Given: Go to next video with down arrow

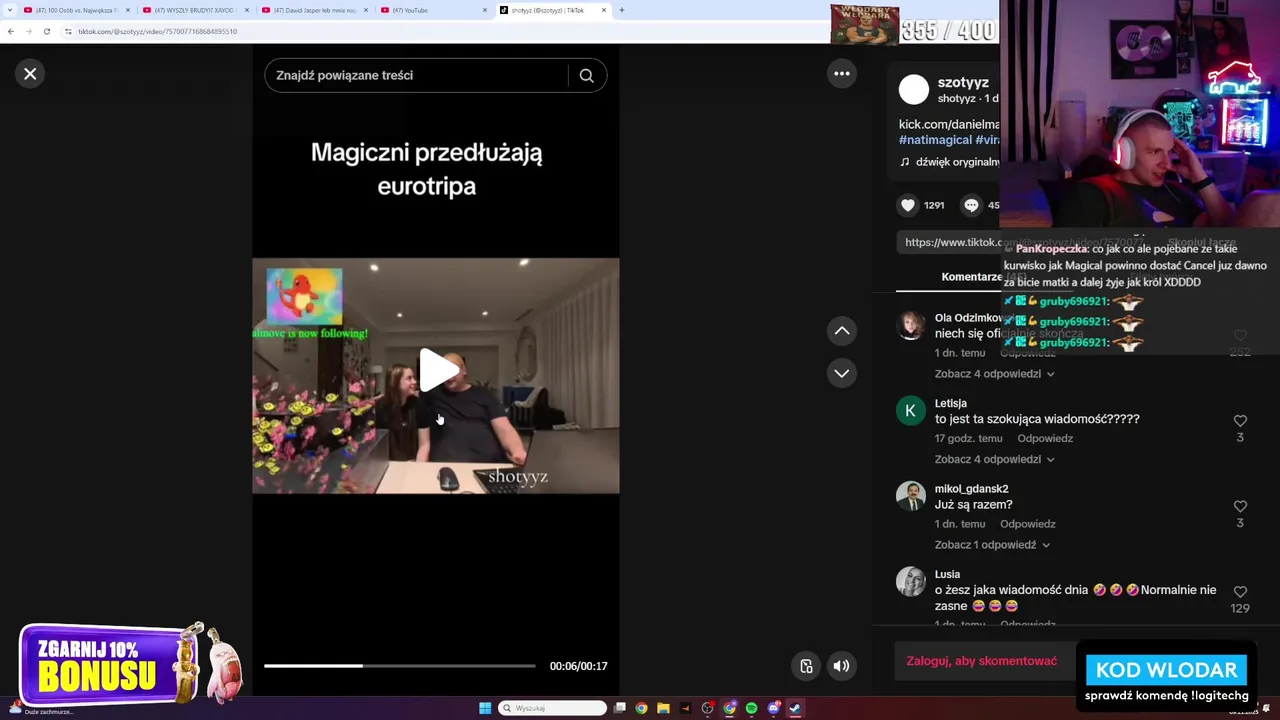Looking at the screenshot, I should coord(842,373).
